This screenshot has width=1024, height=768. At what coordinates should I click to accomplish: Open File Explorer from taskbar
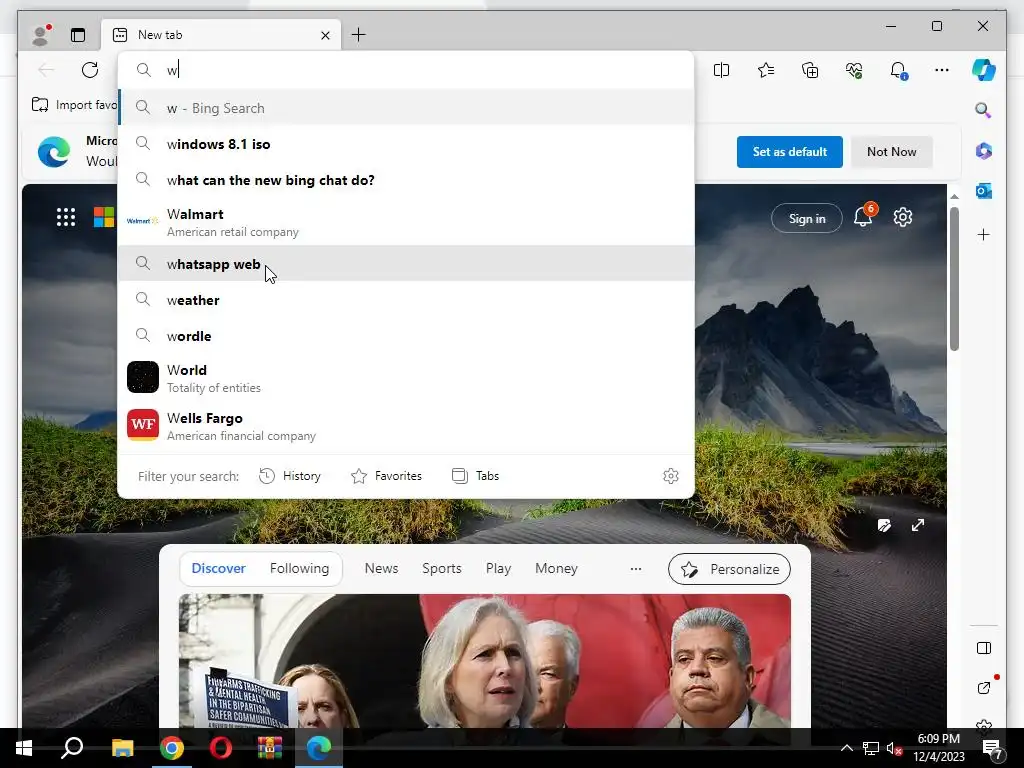coord(122,748)
